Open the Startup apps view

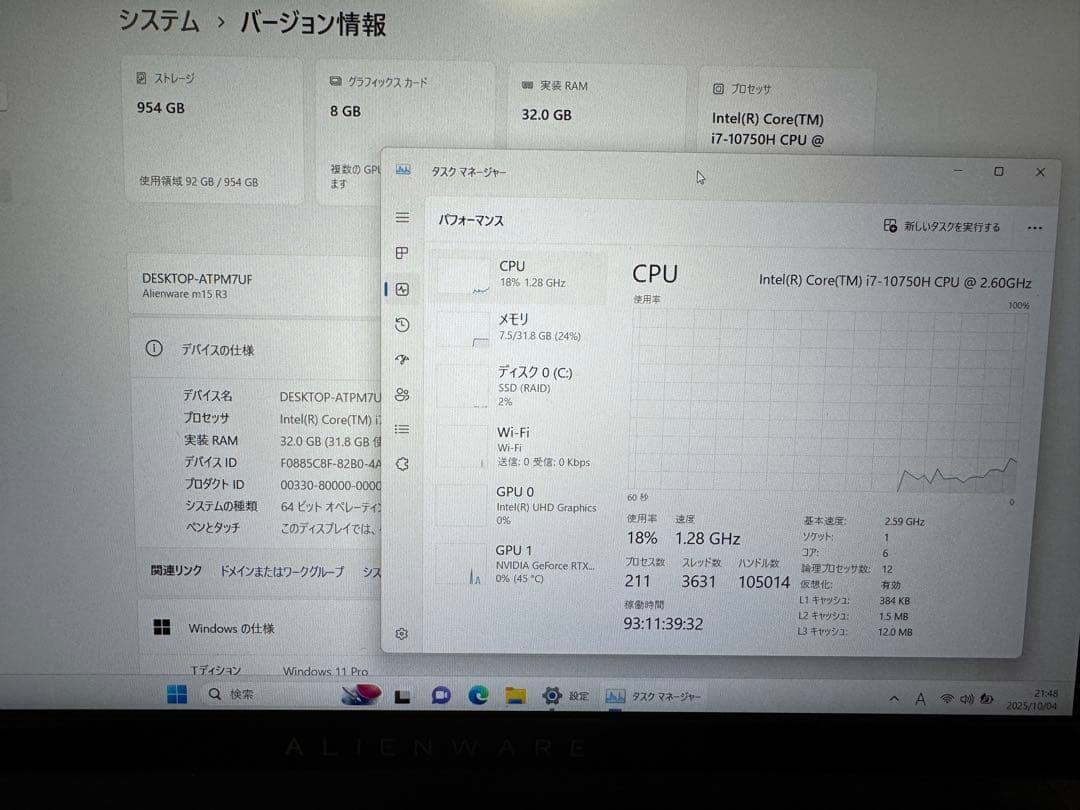402,359
